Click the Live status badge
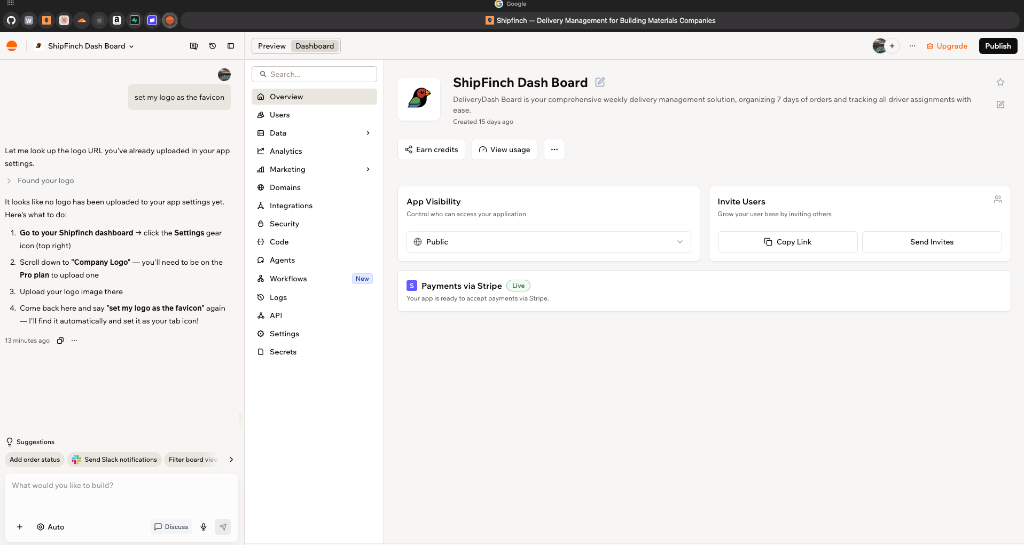1024x545 pixels. (x=519, y=286)
